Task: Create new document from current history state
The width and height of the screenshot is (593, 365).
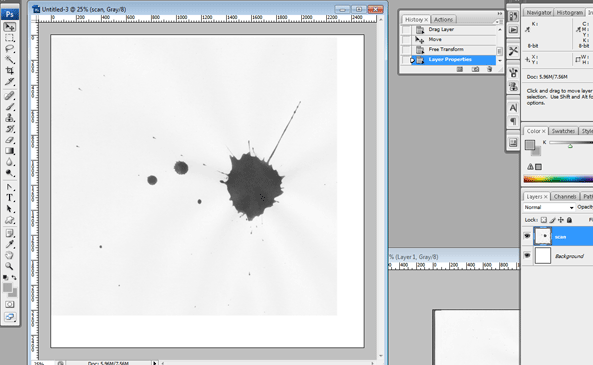Action: [x=460, y=69]
